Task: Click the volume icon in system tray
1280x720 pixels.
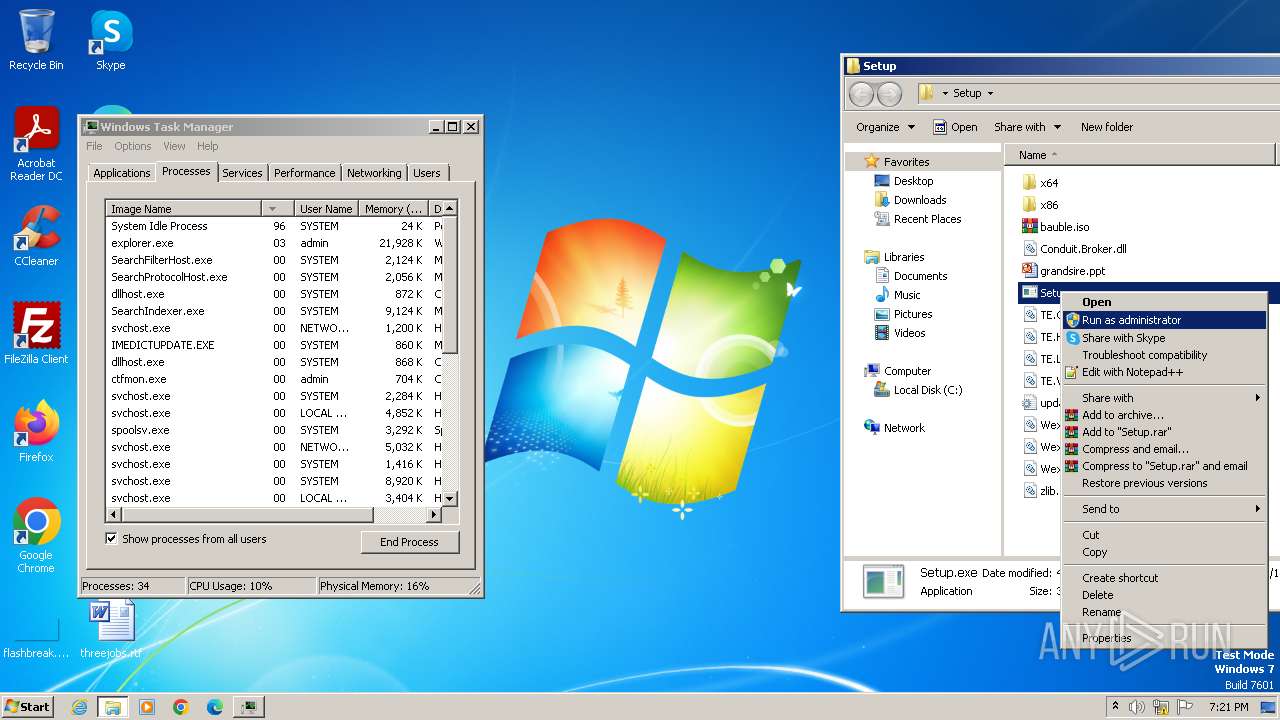Action: click(1137, 707)
